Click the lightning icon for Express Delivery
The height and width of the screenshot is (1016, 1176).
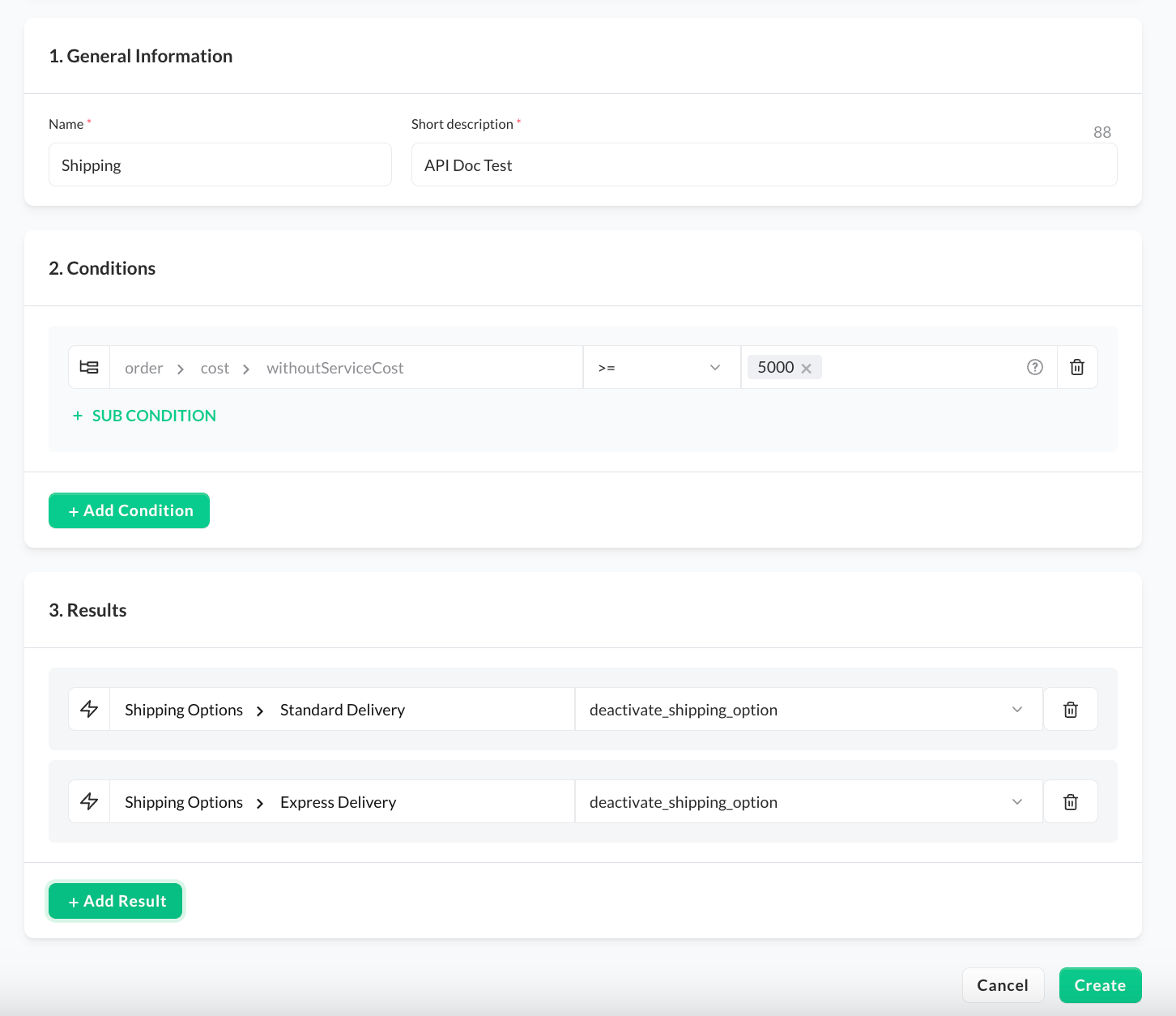click(x=89, y=802)
